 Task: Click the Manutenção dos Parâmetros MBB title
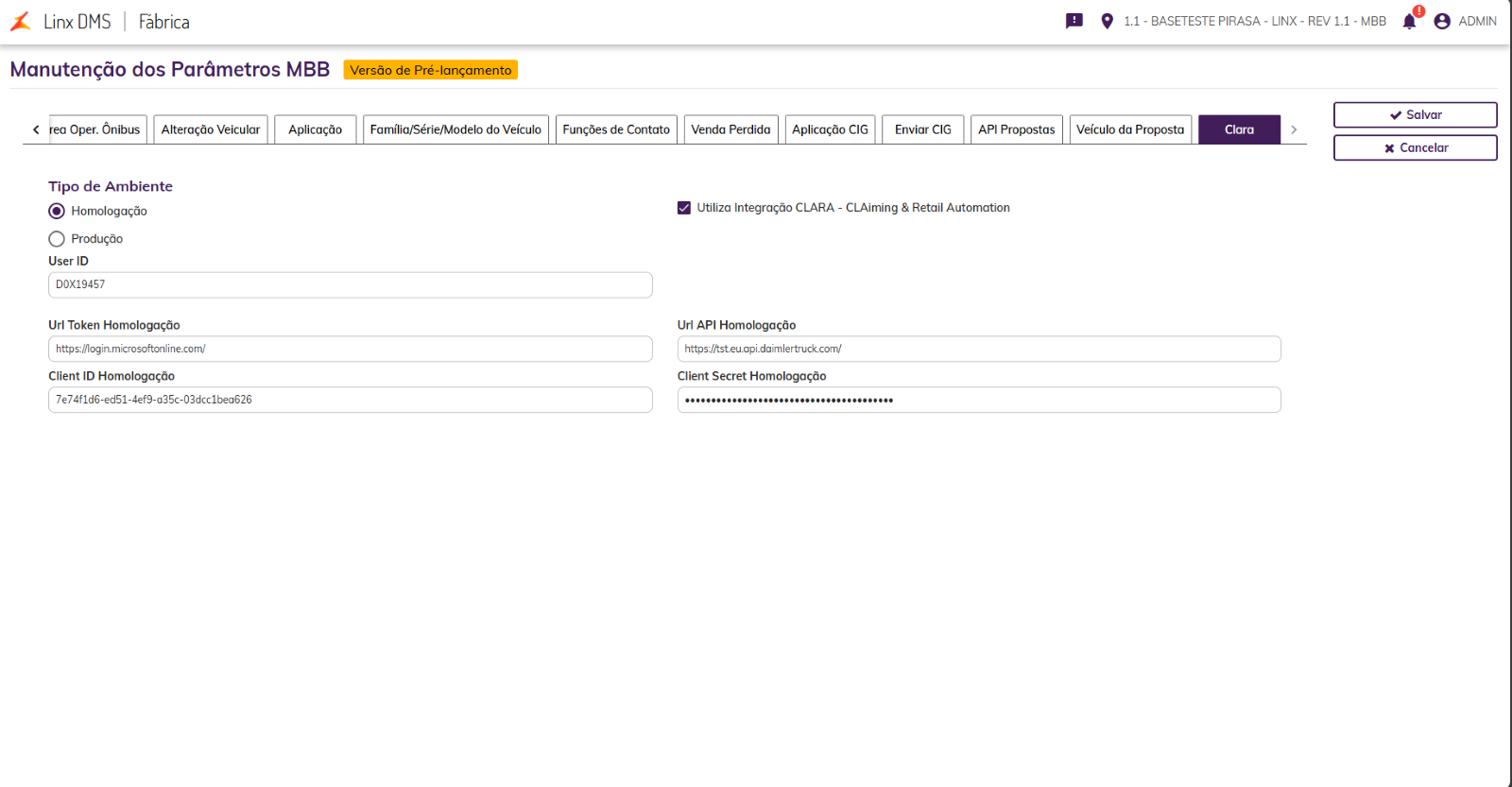pos(170,69)
